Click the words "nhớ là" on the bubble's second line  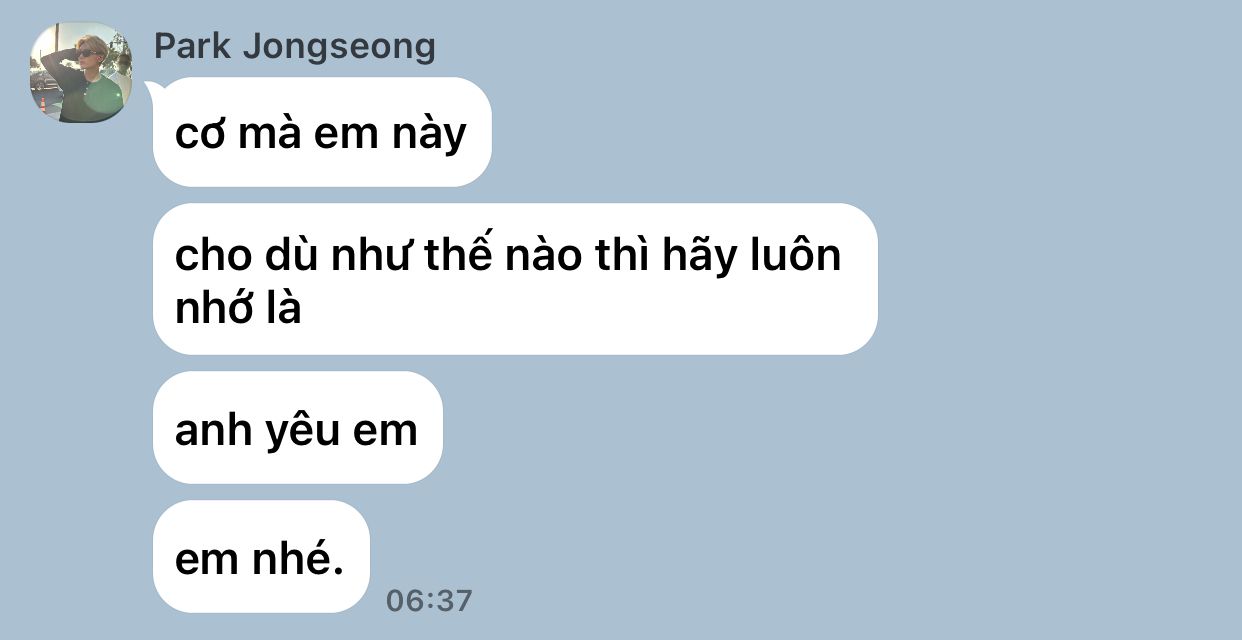(238, 309)
